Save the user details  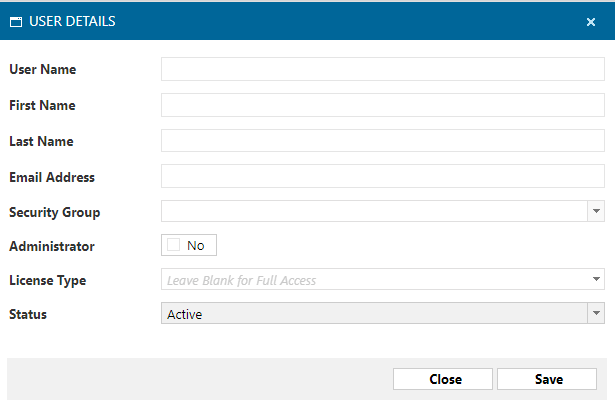[x=548, y=379]
